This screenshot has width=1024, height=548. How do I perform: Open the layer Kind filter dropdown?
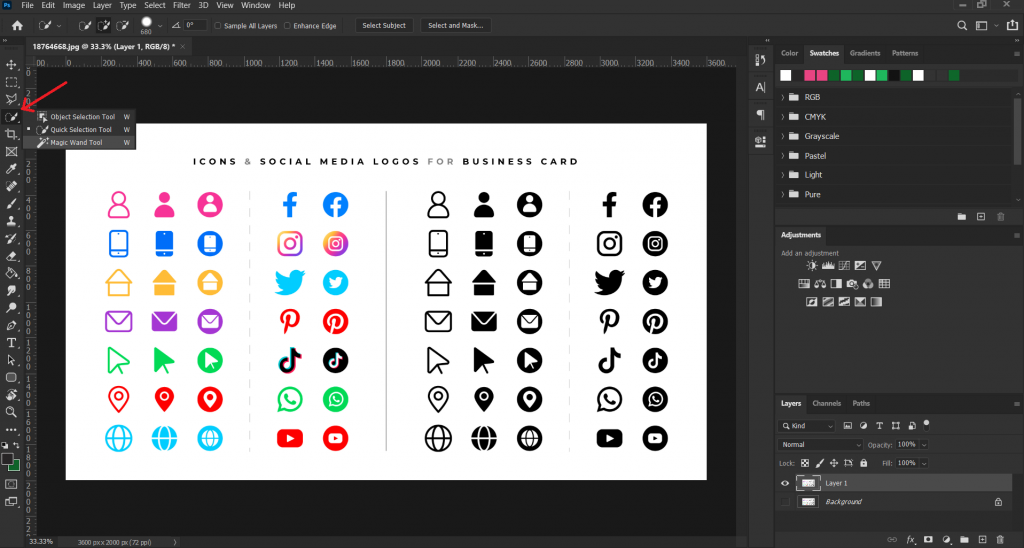click(807, 426)
